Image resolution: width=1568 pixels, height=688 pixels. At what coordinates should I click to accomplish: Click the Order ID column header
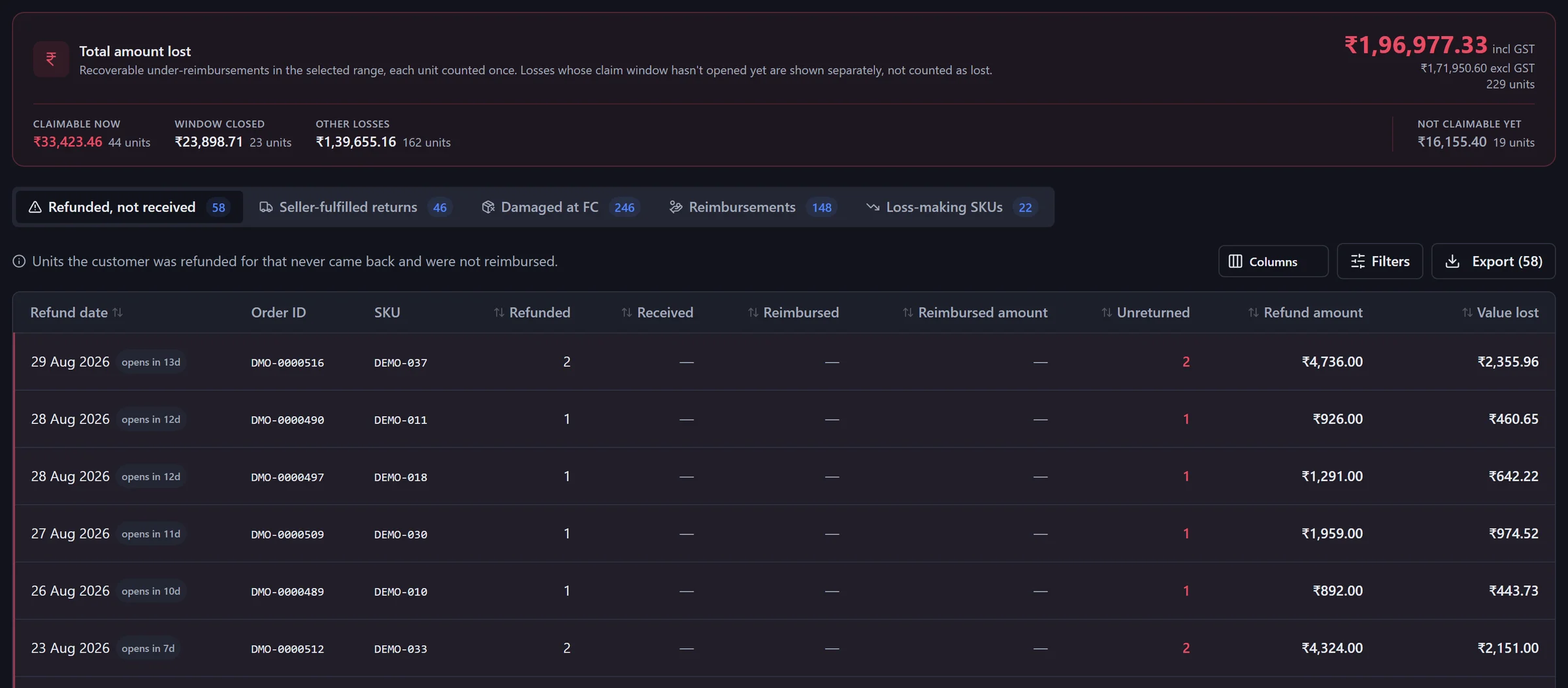click(278, 312)
